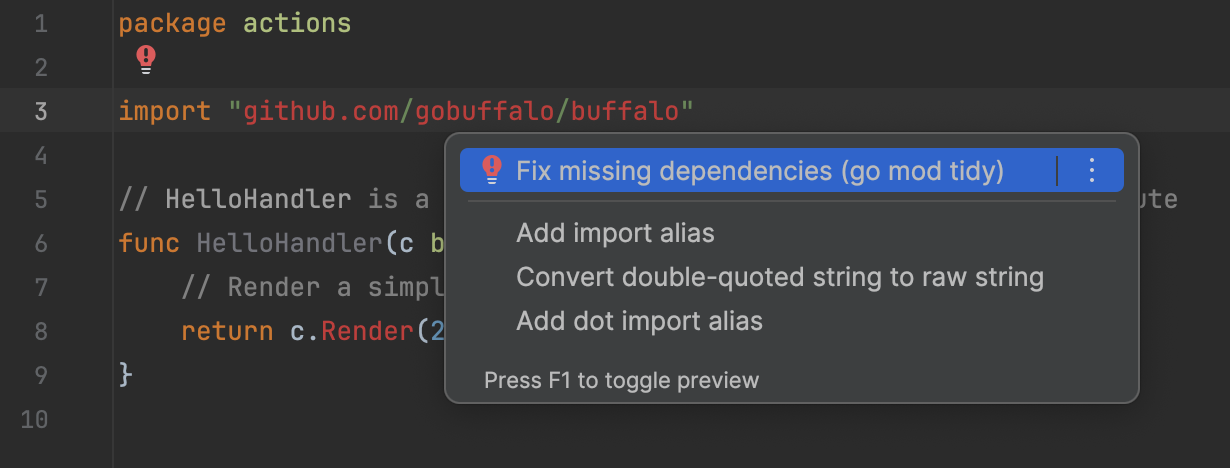Click line number 3 in the gutter
1230x468 pixels.
click(40, 110)
